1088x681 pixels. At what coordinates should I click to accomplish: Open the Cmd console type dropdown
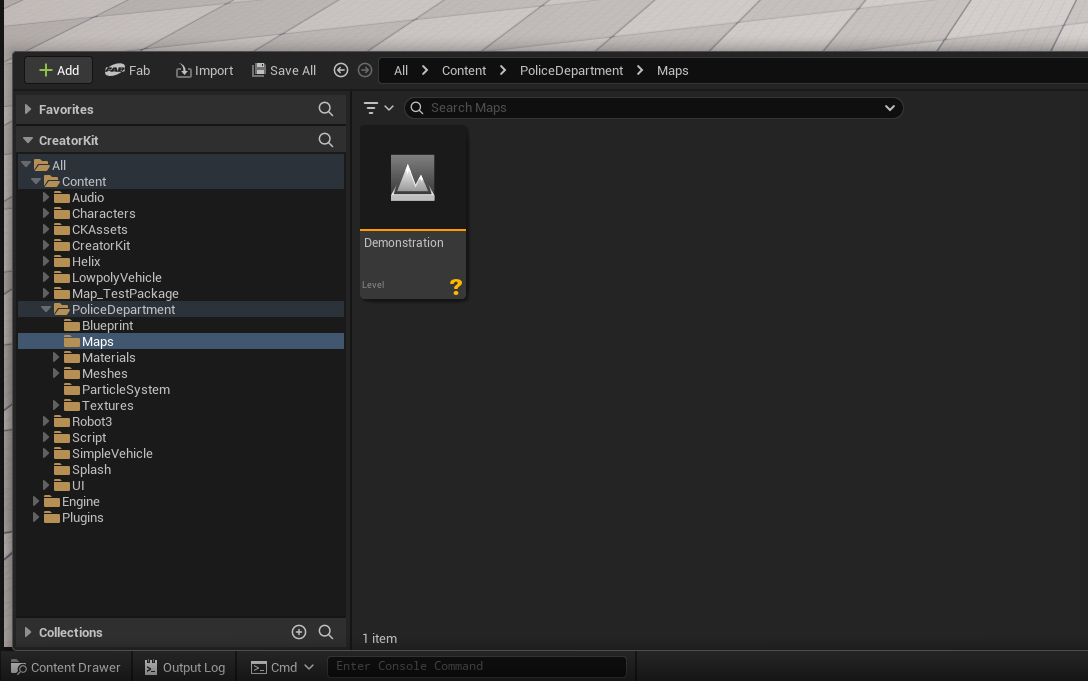[308, 667]
